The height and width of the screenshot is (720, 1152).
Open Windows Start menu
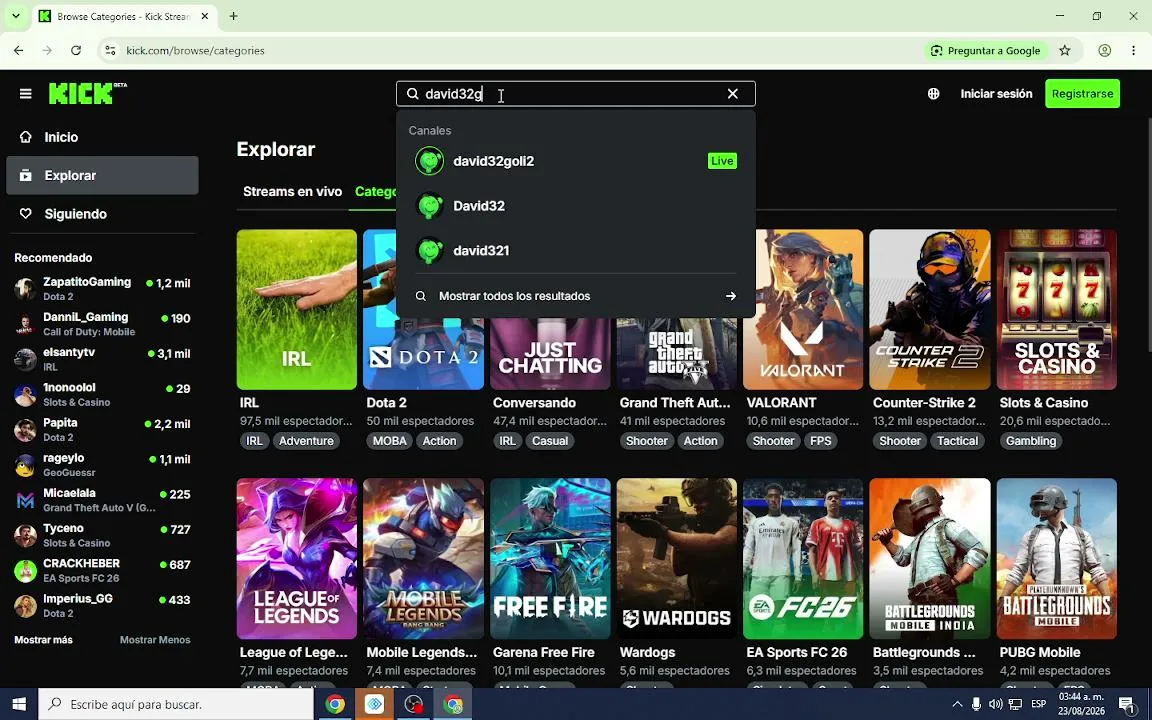coord(19,704)
